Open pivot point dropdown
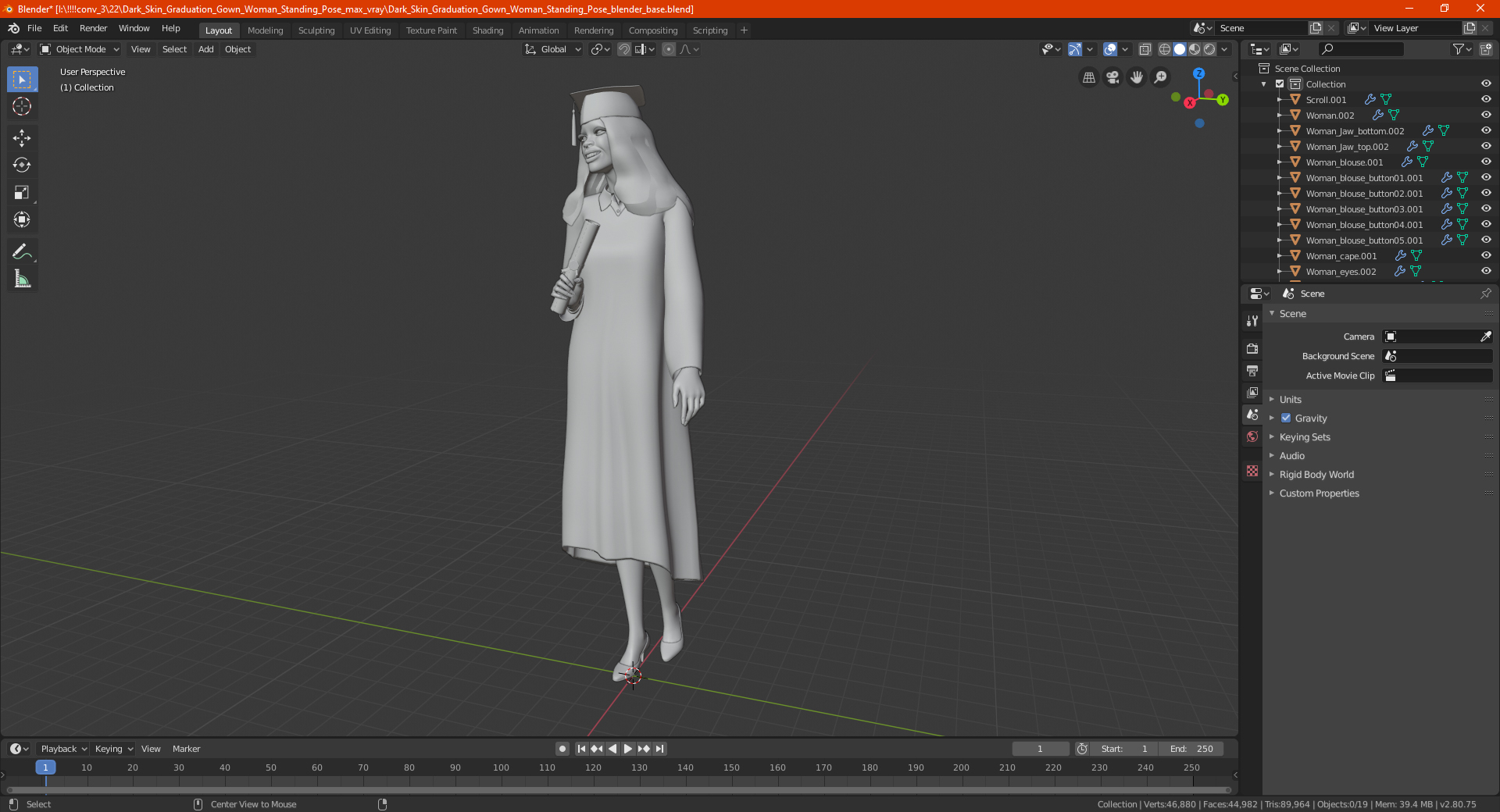 point(600,49)
